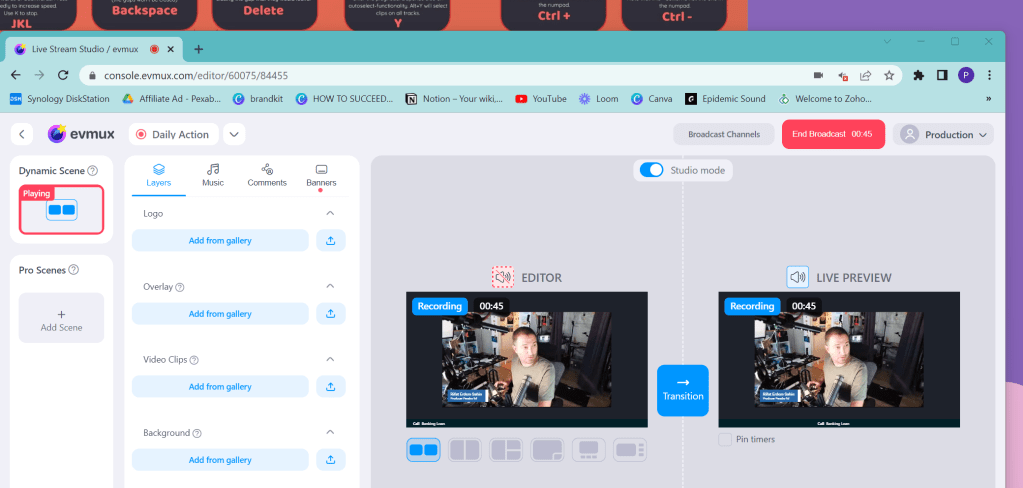The image size is (1023, 488).
Task: Click End Broadcast button
Action: [833, 134]
